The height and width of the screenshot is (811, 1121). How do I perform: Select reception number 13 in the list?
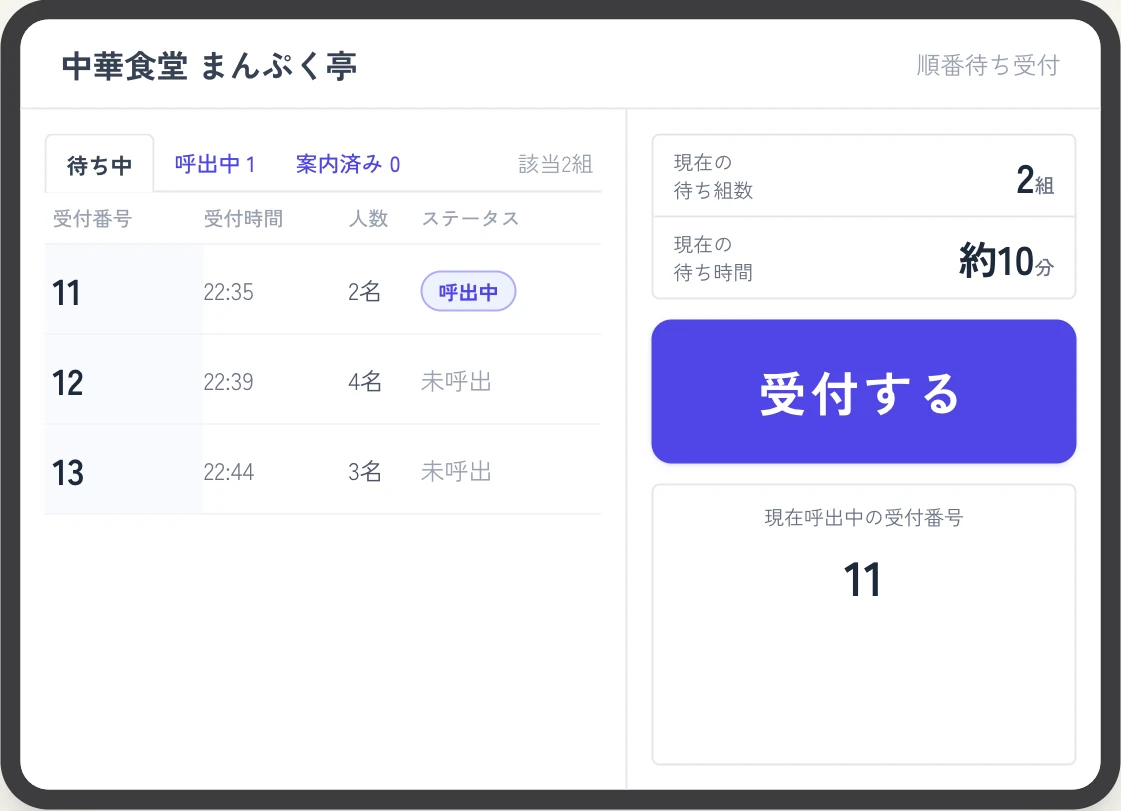(67, 473)
